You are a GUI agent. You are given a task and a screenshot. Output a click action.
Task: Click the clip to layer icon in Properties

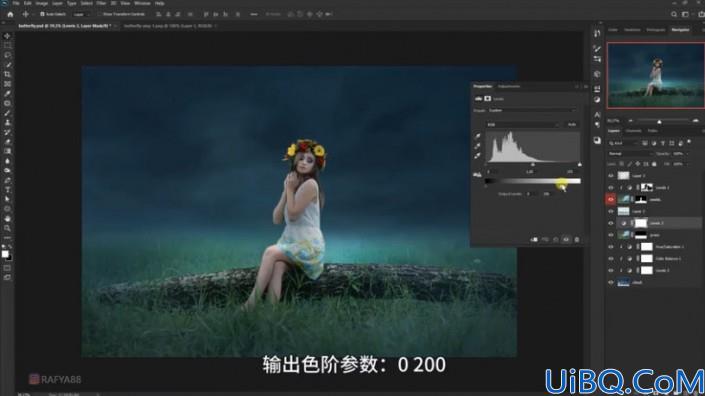tap(534, 240)
